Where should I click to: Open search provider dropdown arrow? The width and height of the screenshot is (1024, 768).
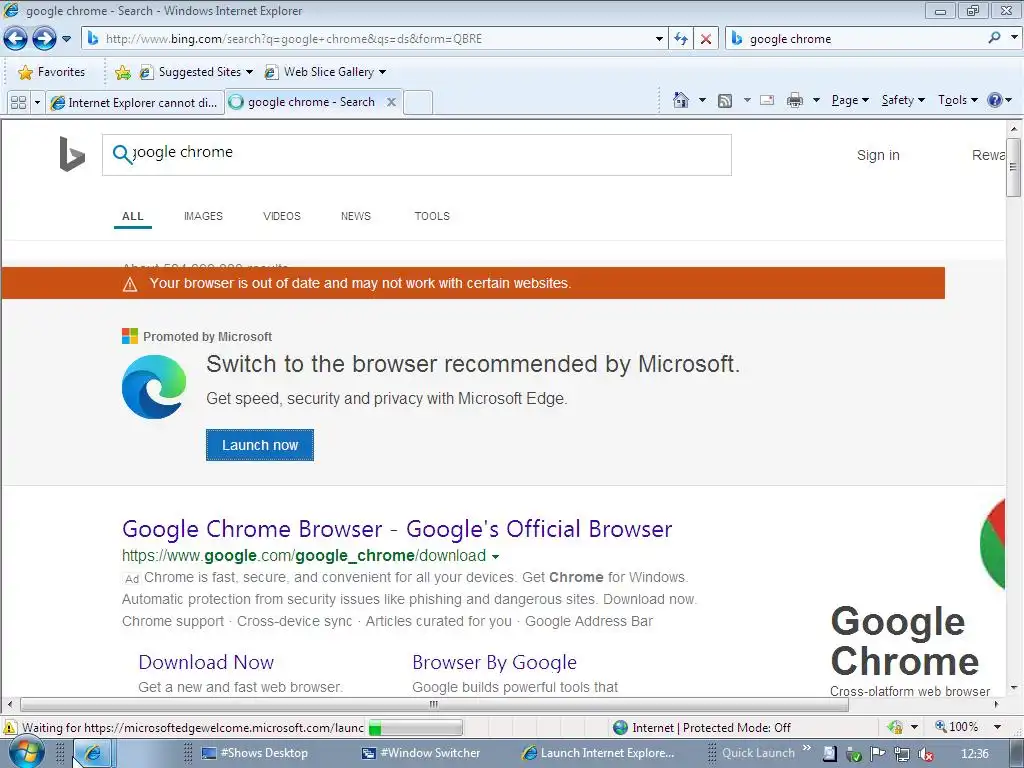[x=1014, y=38]
